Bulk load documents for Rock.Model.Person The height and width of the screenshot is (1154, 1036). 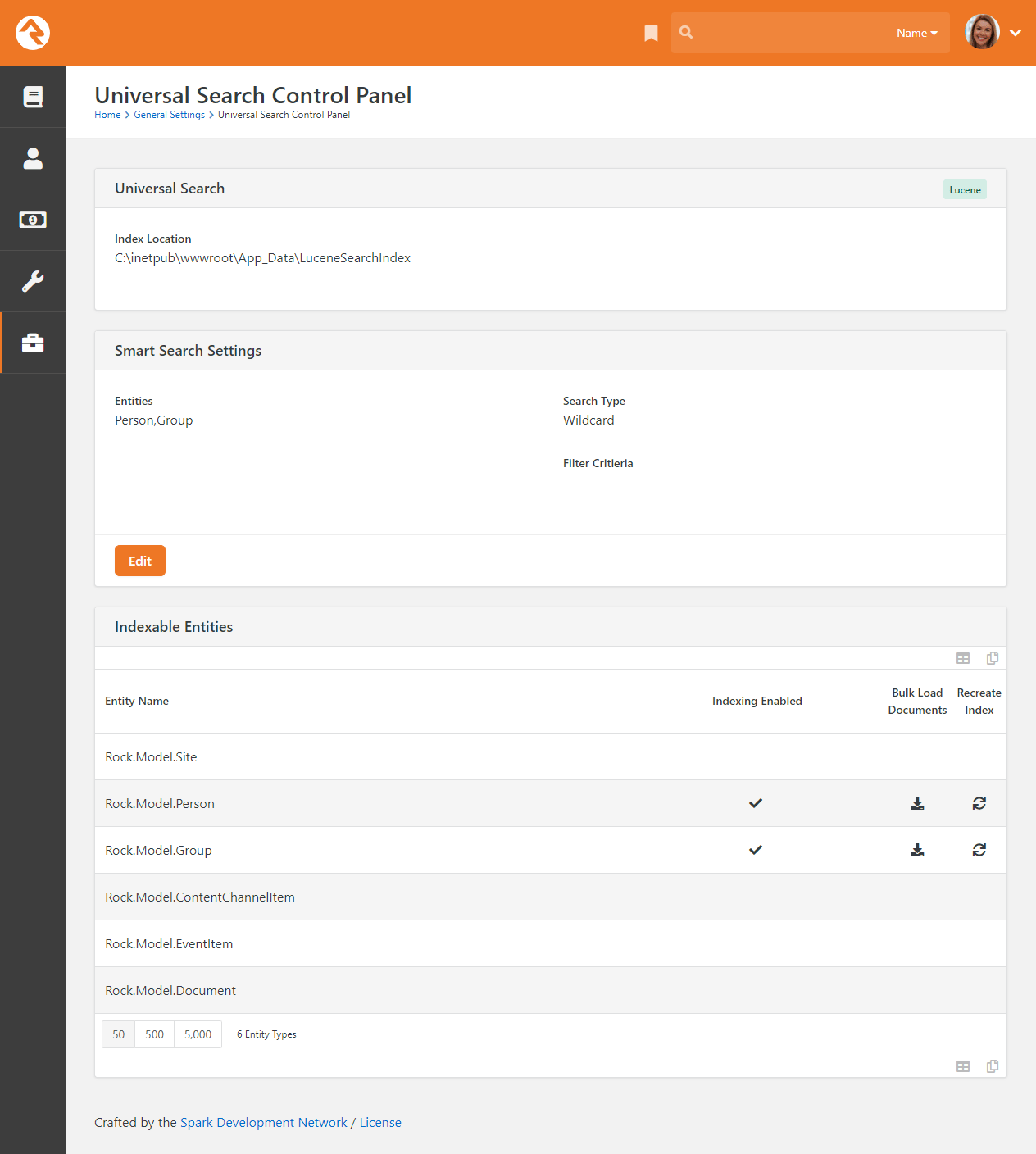[917, 803]
